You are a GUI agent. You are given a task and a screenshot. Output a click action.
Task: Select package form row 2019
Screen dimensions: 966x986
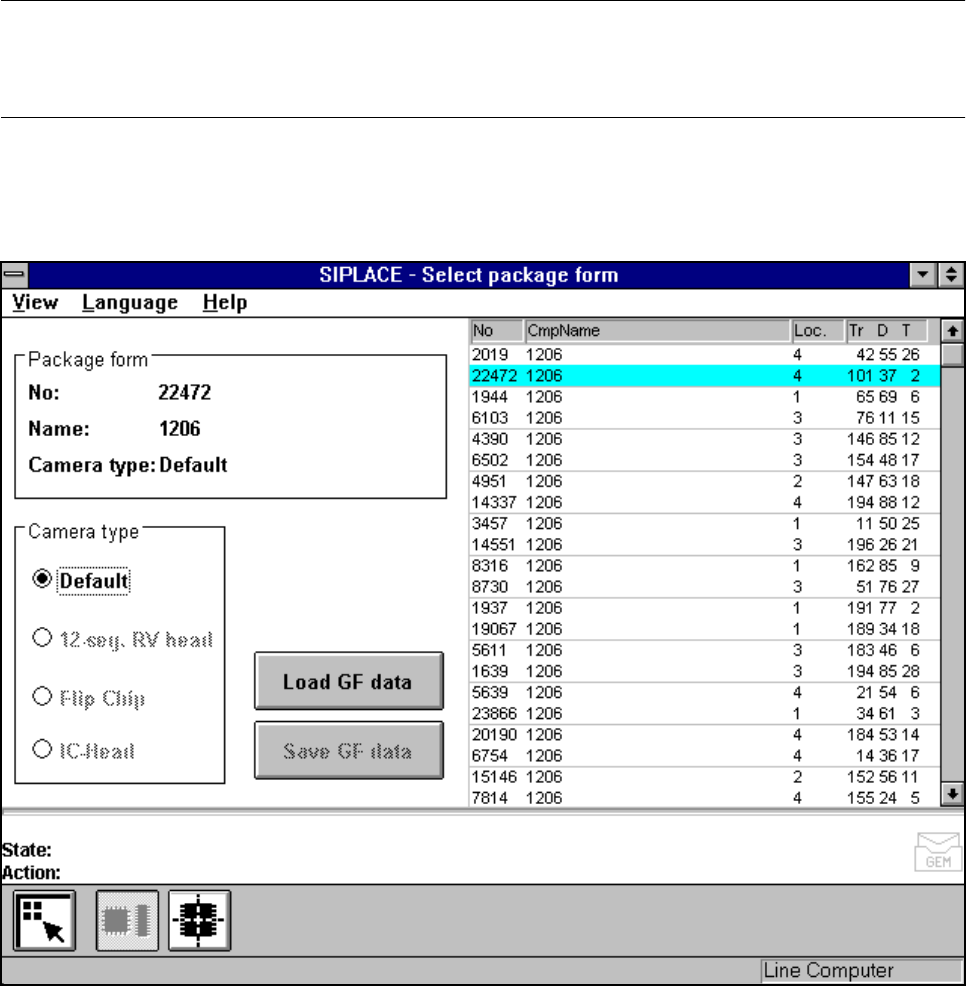point(704,355)
